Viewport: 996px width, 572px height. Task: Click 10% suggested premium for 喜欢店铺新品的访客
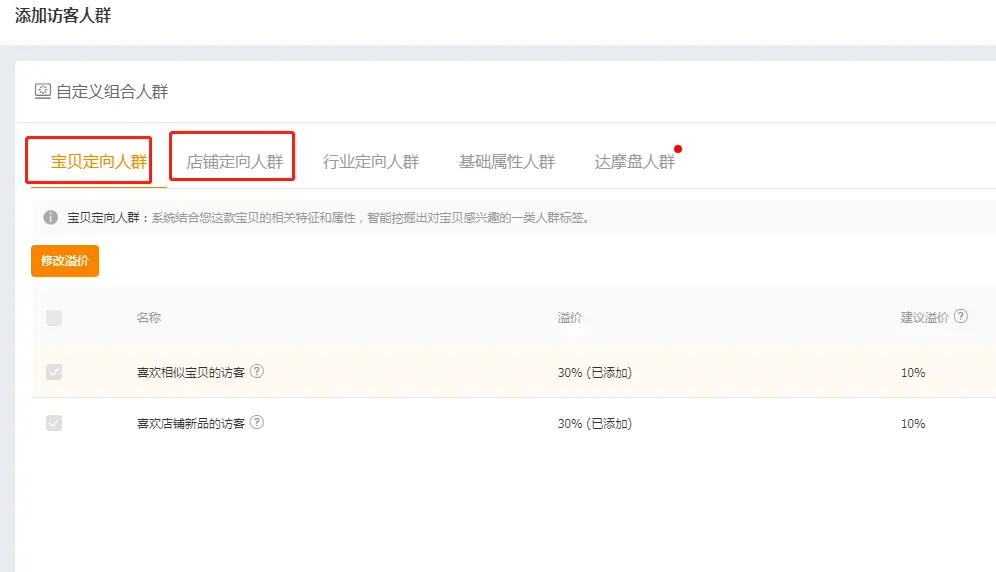[913, 424]
